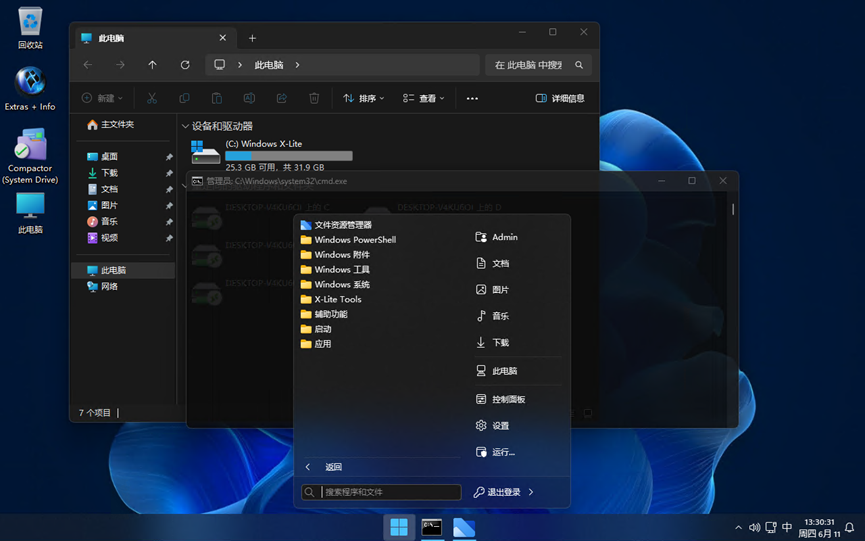Screen dimensions: 865x541
Task: Open 运行... from the start menu
Action: 495,452
